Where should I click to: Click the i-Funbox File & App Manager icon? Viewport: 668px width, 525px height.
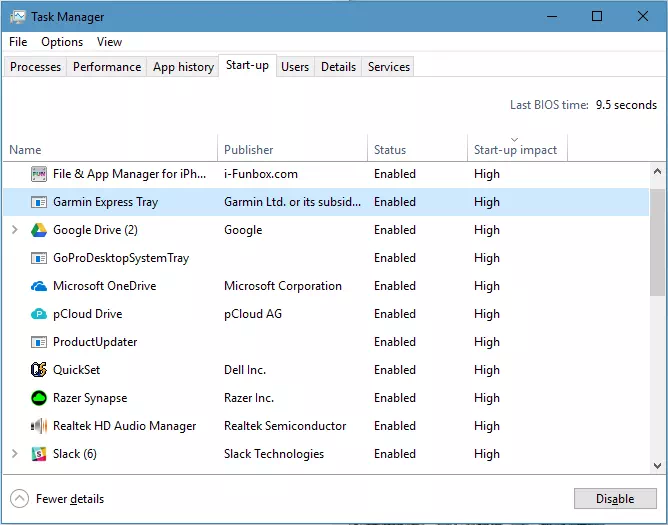[39, 174]
